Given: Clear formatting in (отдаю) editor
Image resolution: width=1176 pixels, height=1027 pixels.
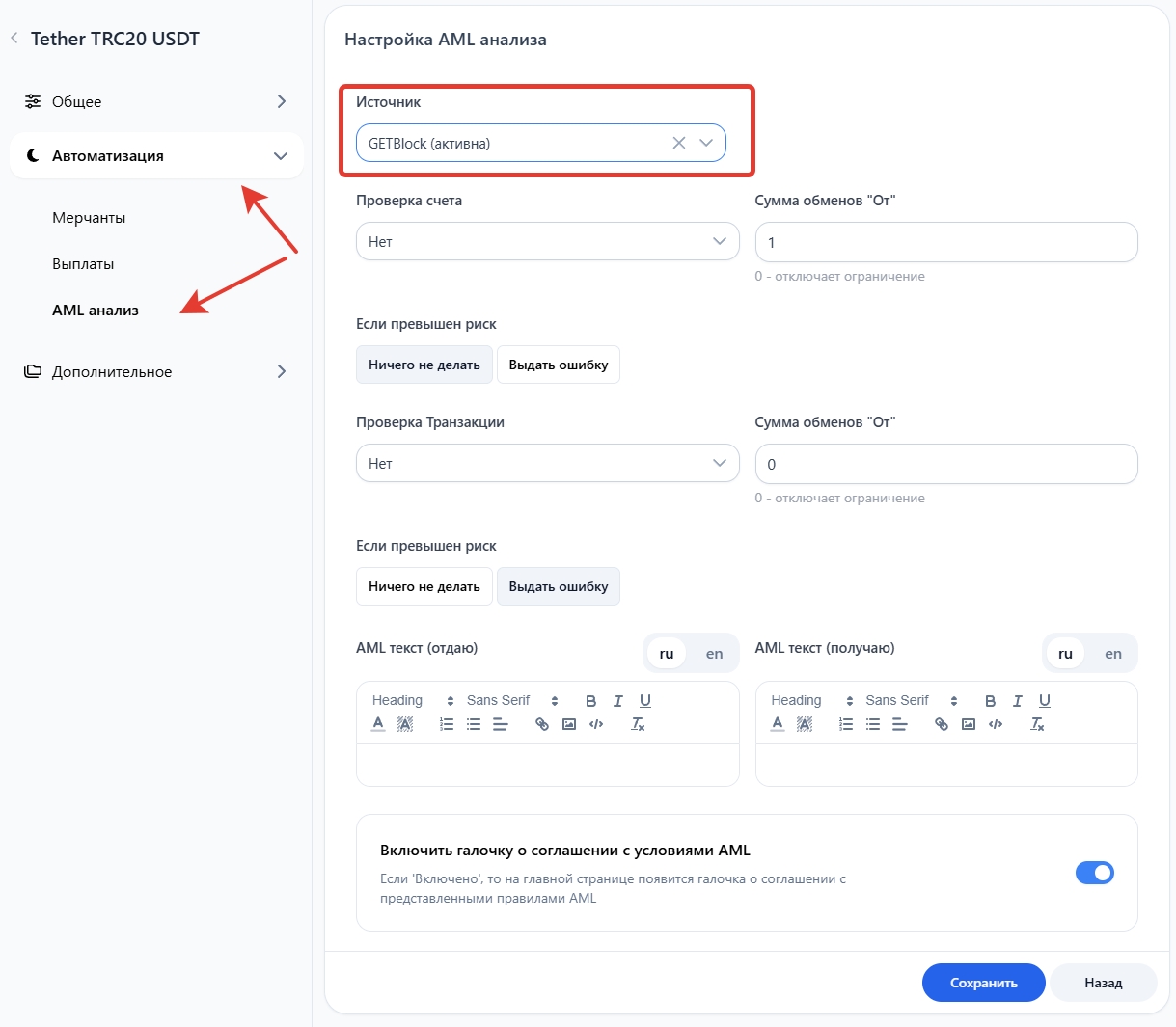Looking at the screenshot, I should 638,724.
